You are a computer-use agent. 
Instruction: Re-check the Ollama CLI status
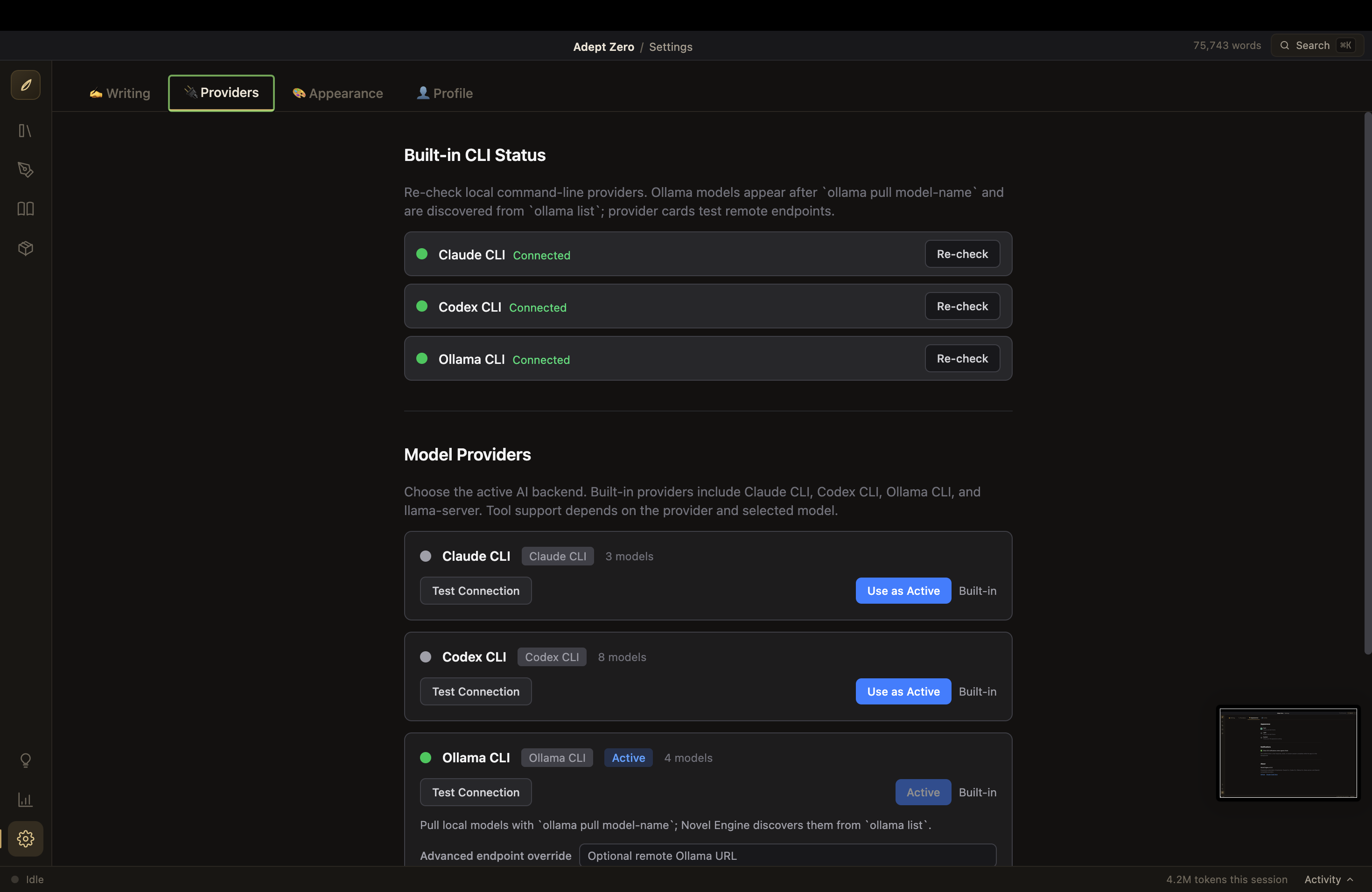[x=962, y=358]
